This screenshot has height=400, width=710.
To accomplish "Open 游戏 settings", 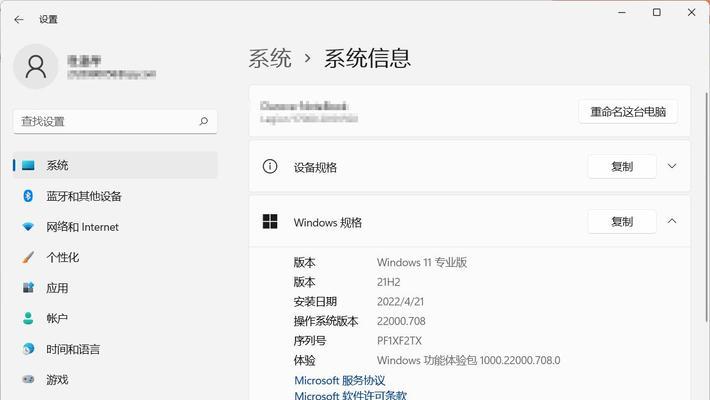I will point(115,380).
